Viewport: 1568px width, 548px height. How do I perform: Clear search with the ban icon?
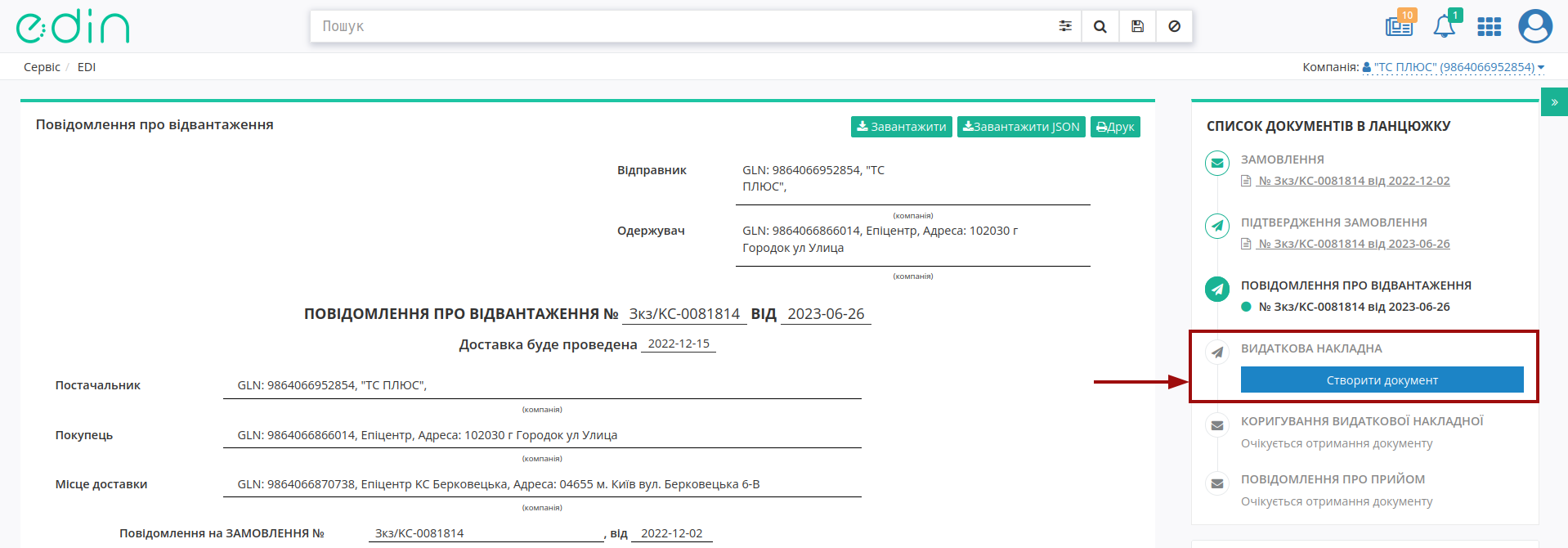click(x=1174, y=26)
